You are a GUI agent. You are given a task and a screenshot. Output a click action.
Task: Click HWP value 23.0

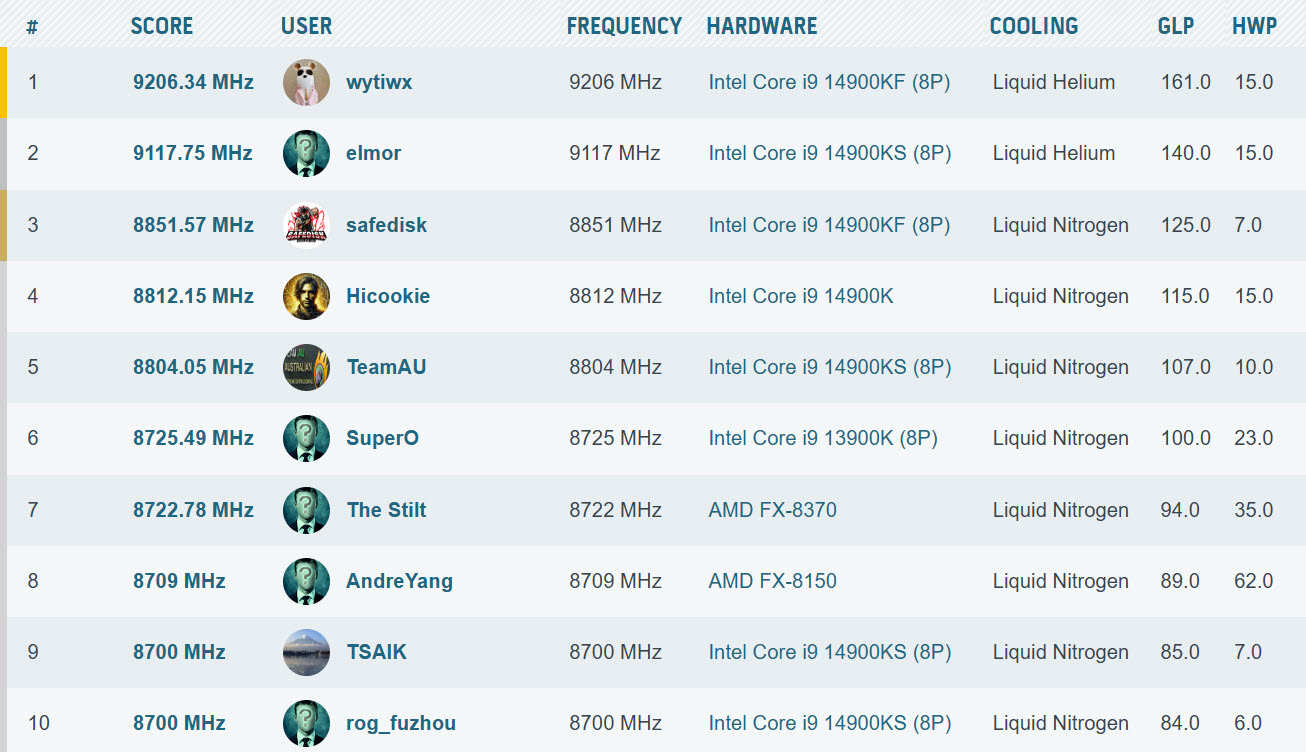point(1254,438)
